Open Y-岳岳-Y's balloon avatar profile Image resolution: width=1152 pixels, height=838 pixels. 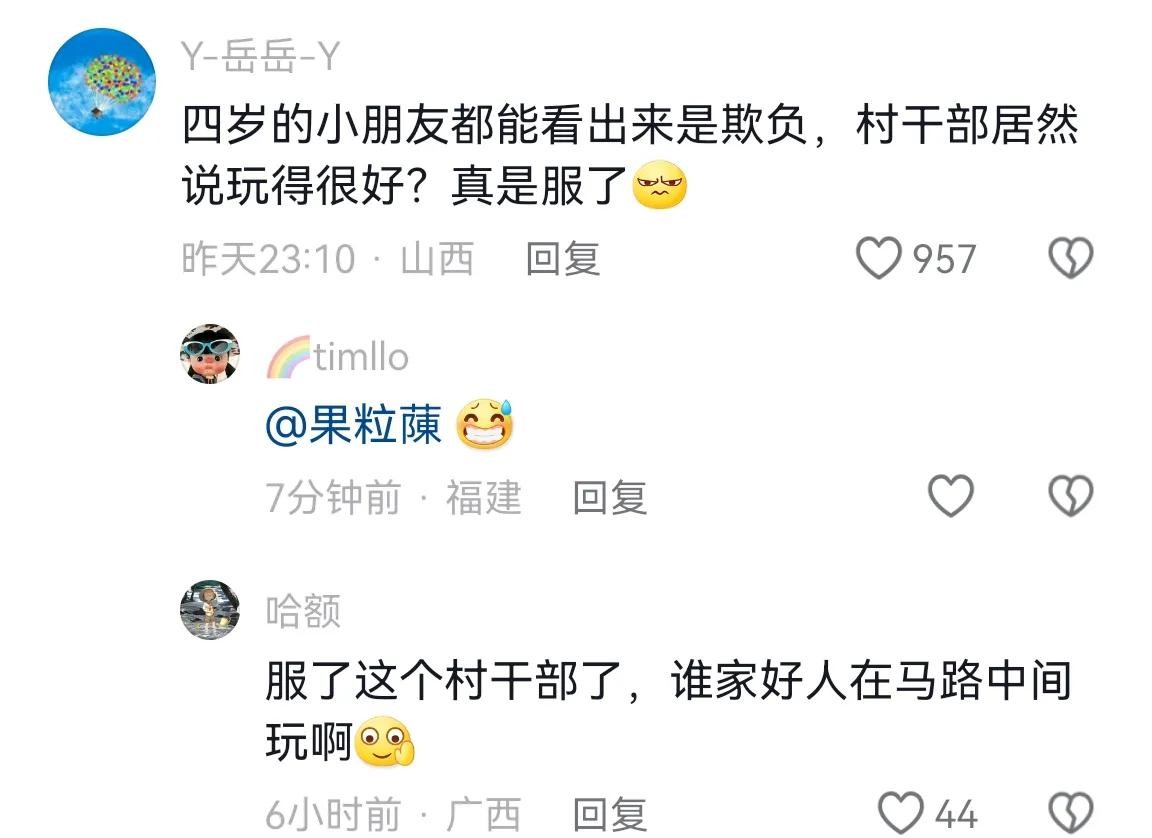click(x=102, y=82)
